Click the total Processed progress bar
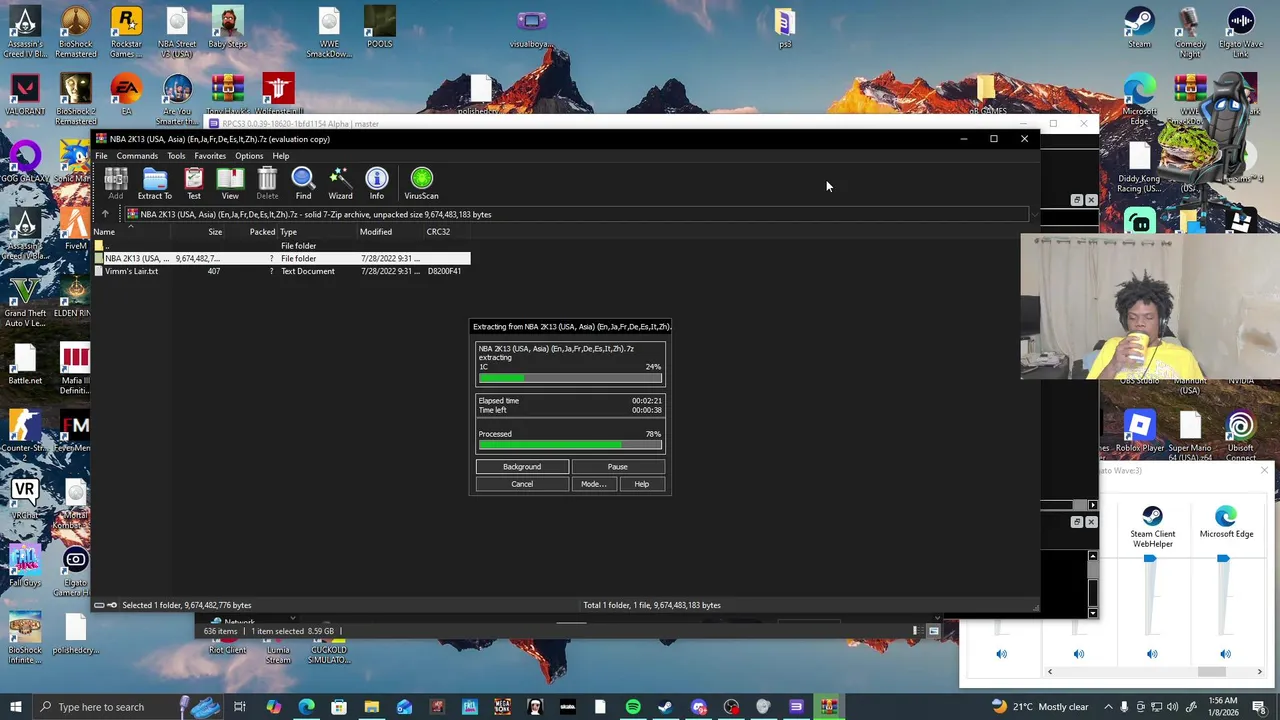Viewport: 1280px width, 720px height. (570, 444)
